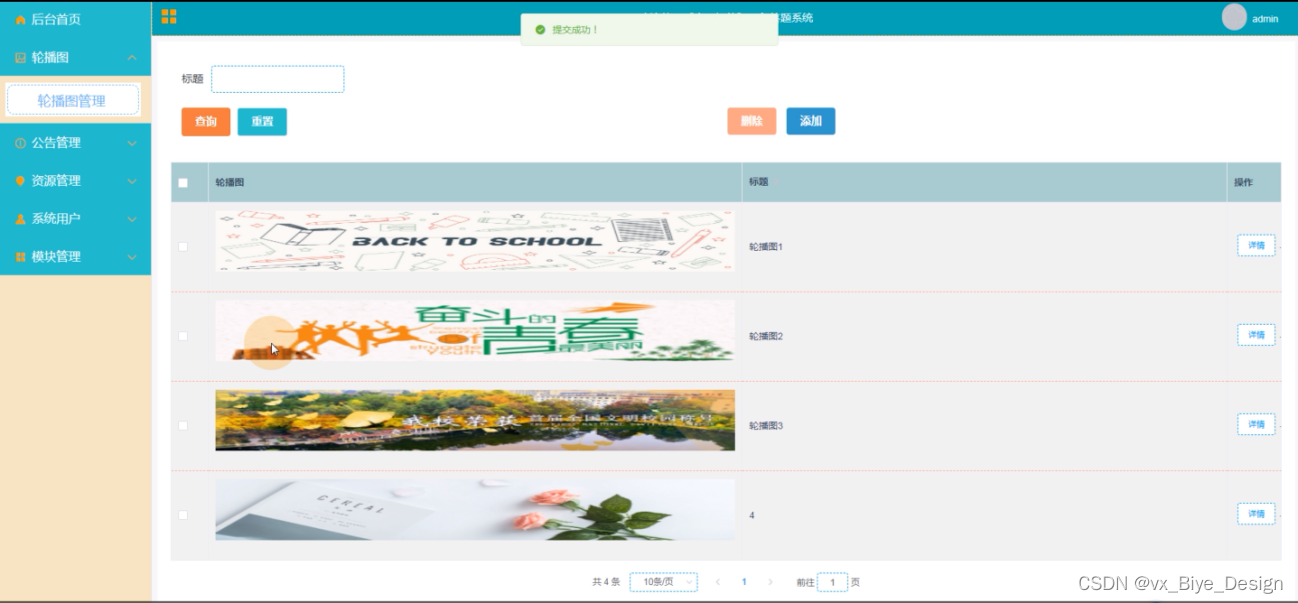Open the 10条/页 page size dropdown
The image size is (1298, 603).
tap(664, 582)
